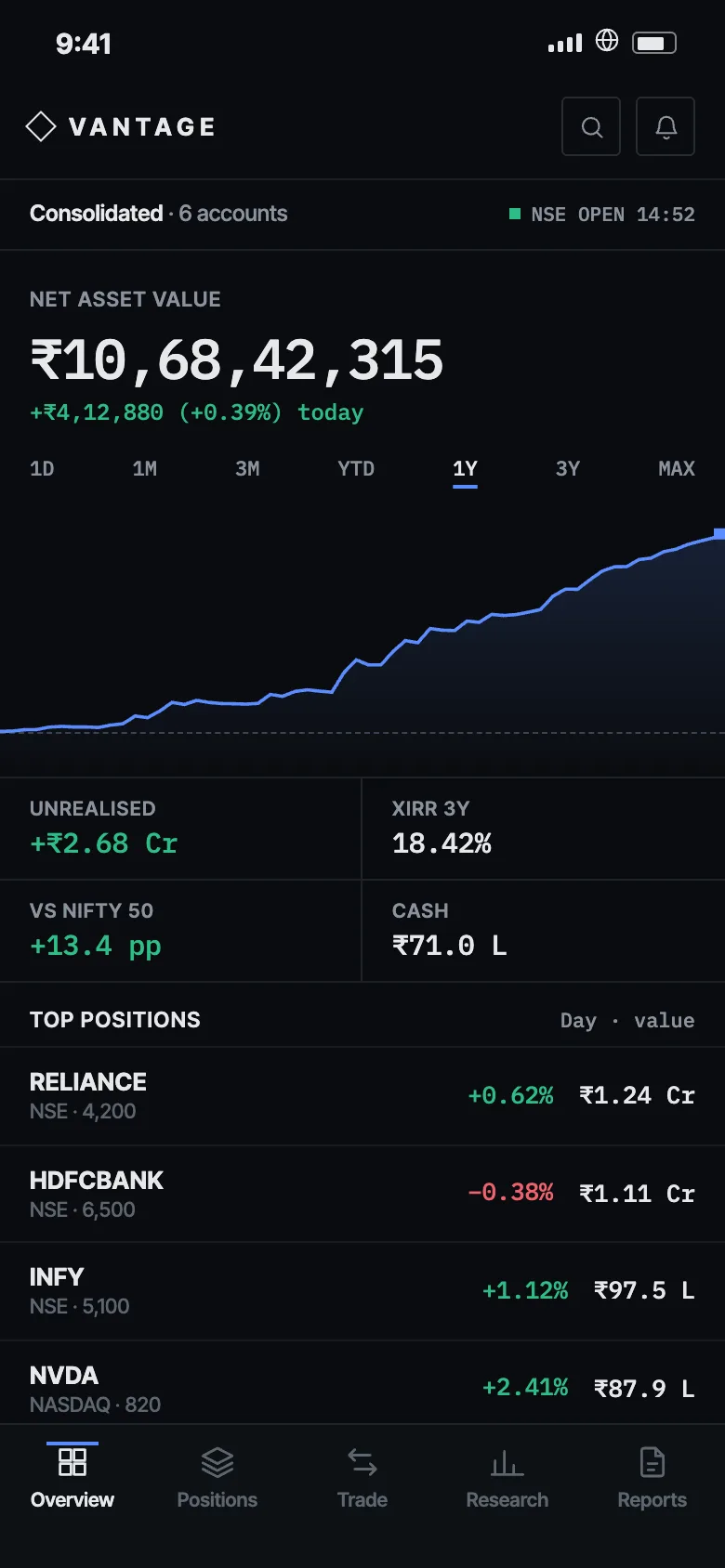
Task: Tap NVDA day change +2.41%
Action: pos(525,1388)
